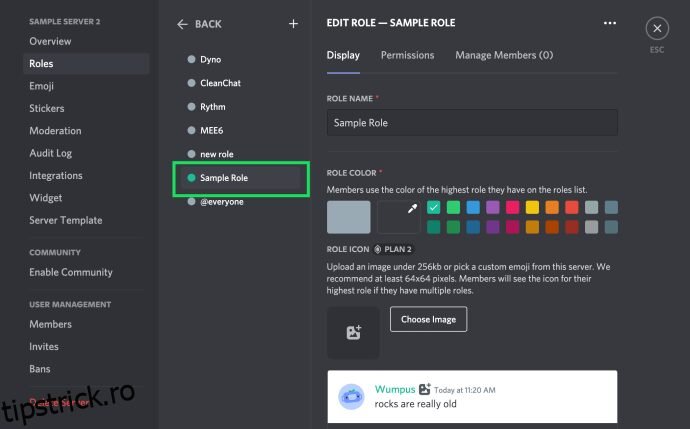
Task: Click the Plan 2 boost badge
Action: pyautogui.click(x=393, y=249)
